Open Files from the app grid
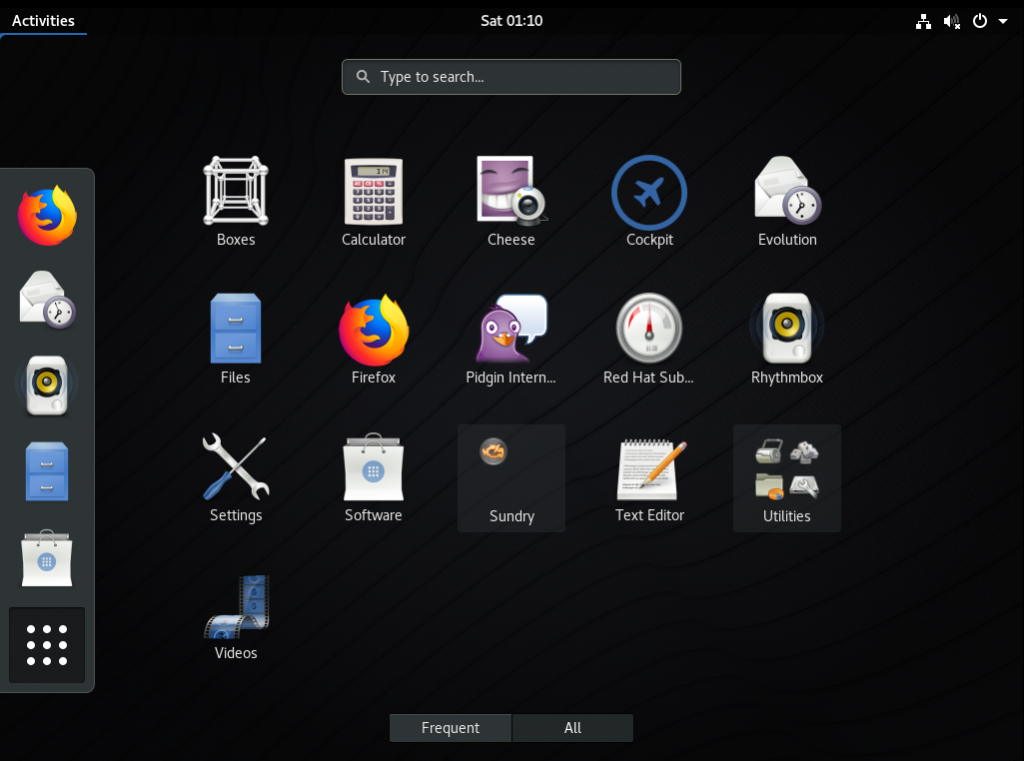 [236, 339]
